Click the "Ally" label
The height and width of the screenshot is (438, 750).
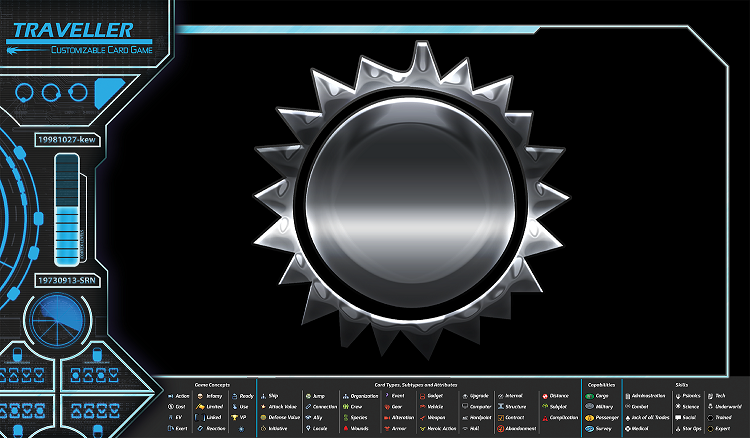tap(318, 417)
